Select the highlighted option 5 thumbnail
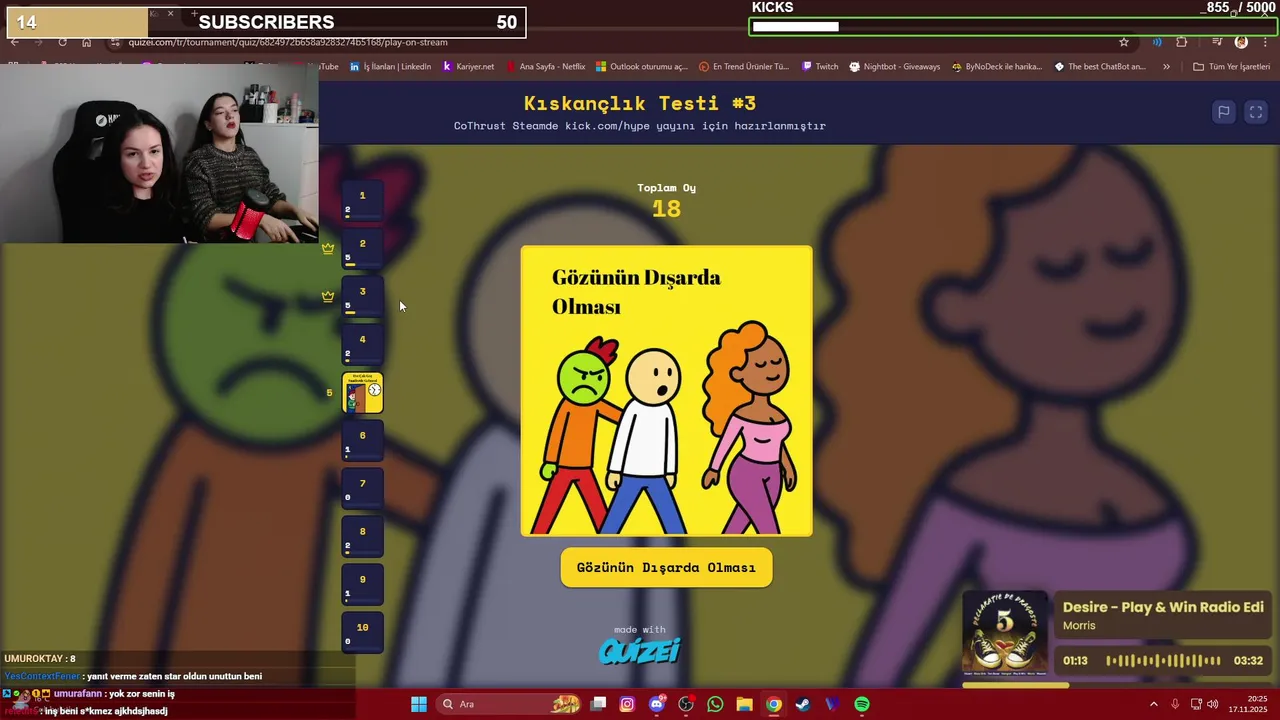 pos(362,393)
